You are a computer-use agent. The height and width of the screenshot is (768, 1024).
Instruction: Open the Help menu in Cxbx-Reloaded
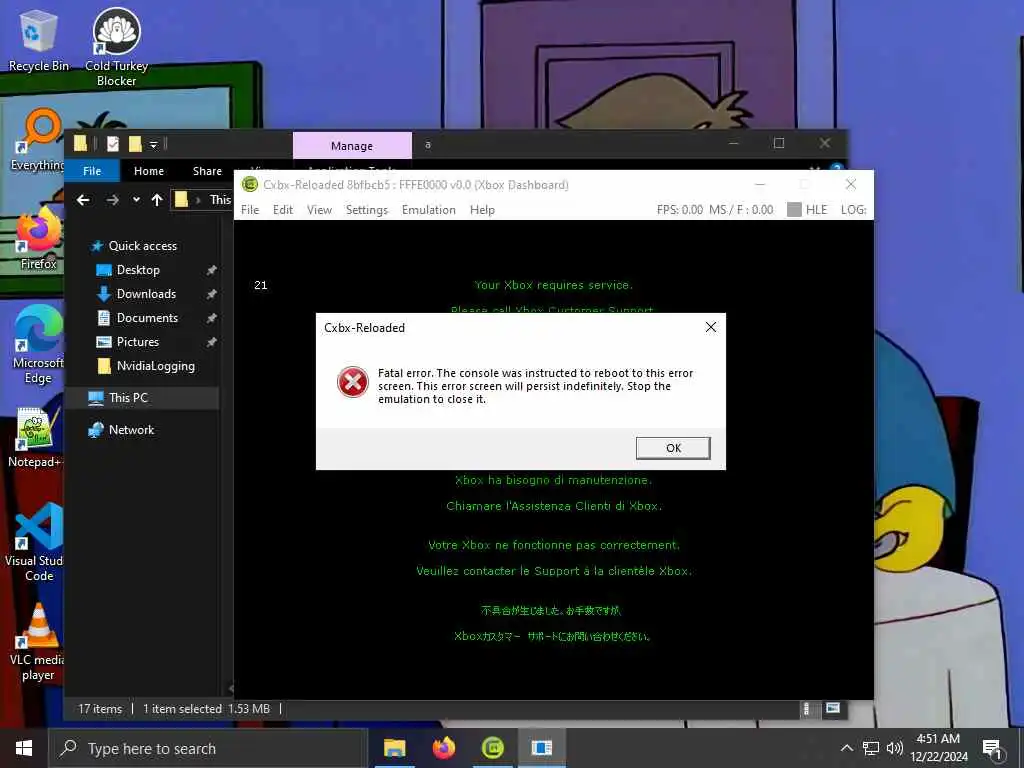482,210
